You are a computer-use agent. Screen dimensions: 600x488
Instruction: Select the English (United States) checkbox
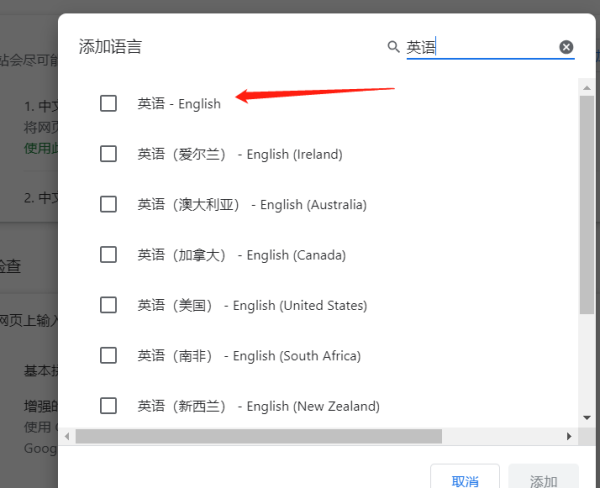point(108,305)
